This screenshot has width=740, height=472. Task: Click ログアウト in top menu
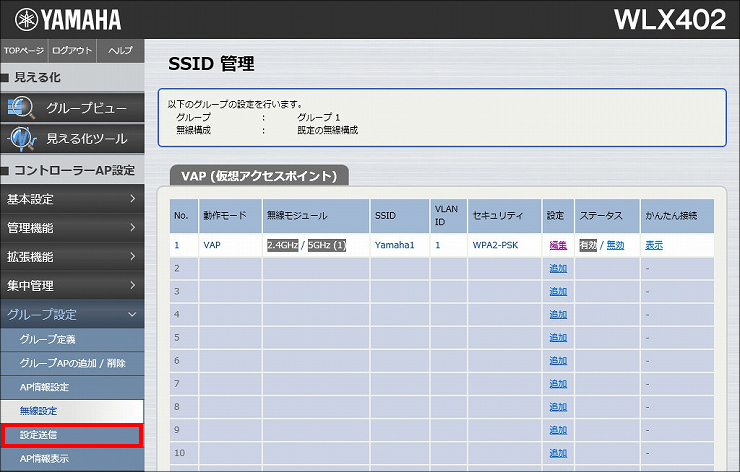[72, 51]
